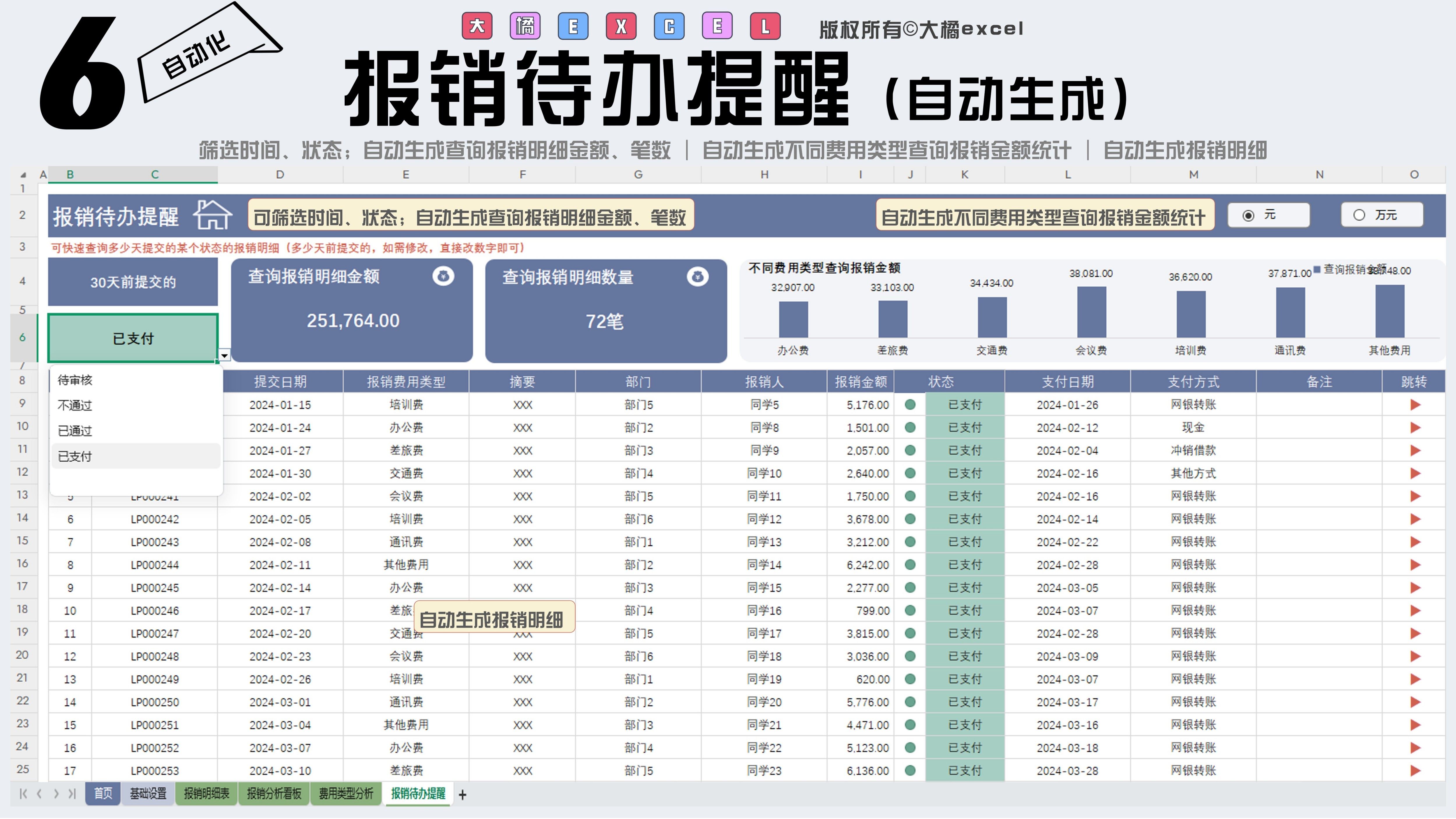Click dropdown arrow beside 已支付 cell
The height and width of the screenshot is (819, 1456).
point(224,355)
